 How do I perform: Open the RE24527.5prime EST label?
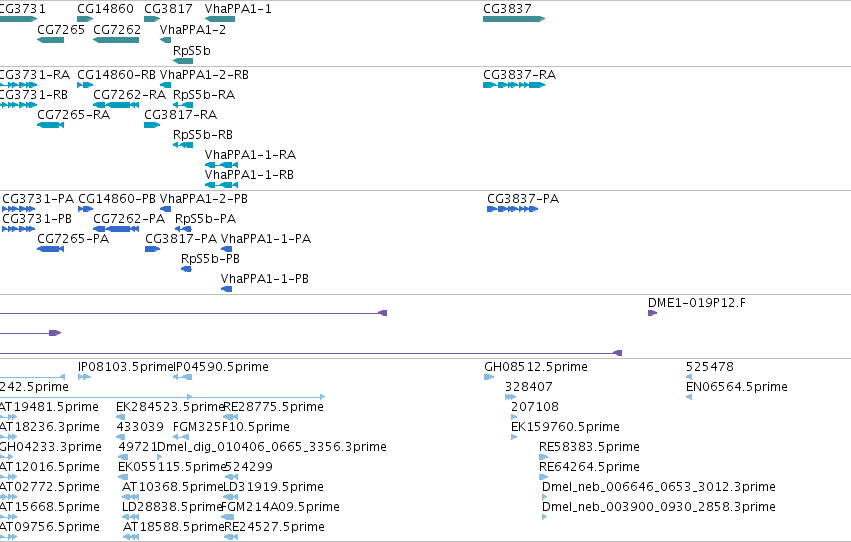[x=275, y=527]
